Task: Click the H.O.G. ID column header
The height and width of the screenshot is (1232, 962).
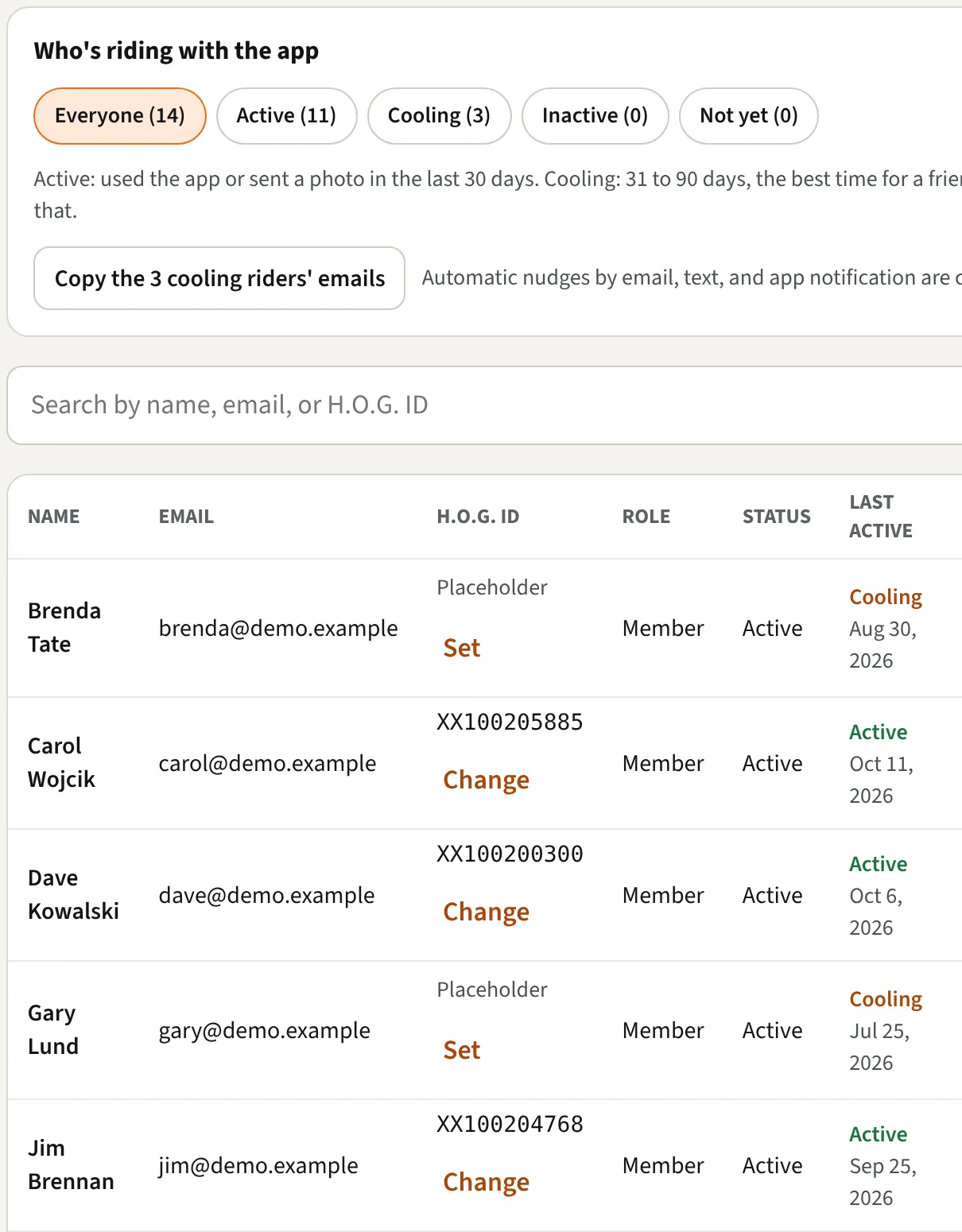Action: pos(478,517)
